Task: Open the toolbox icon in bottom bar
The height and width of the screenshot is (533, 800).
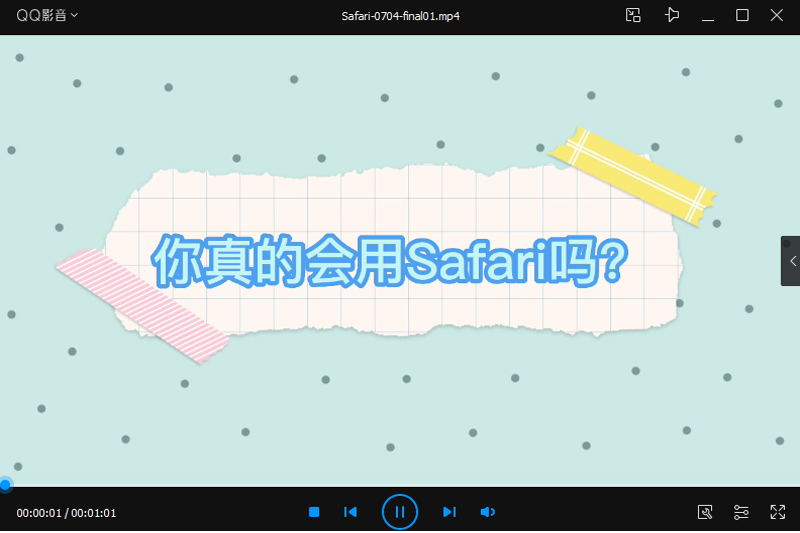Action: click(705, 512)
